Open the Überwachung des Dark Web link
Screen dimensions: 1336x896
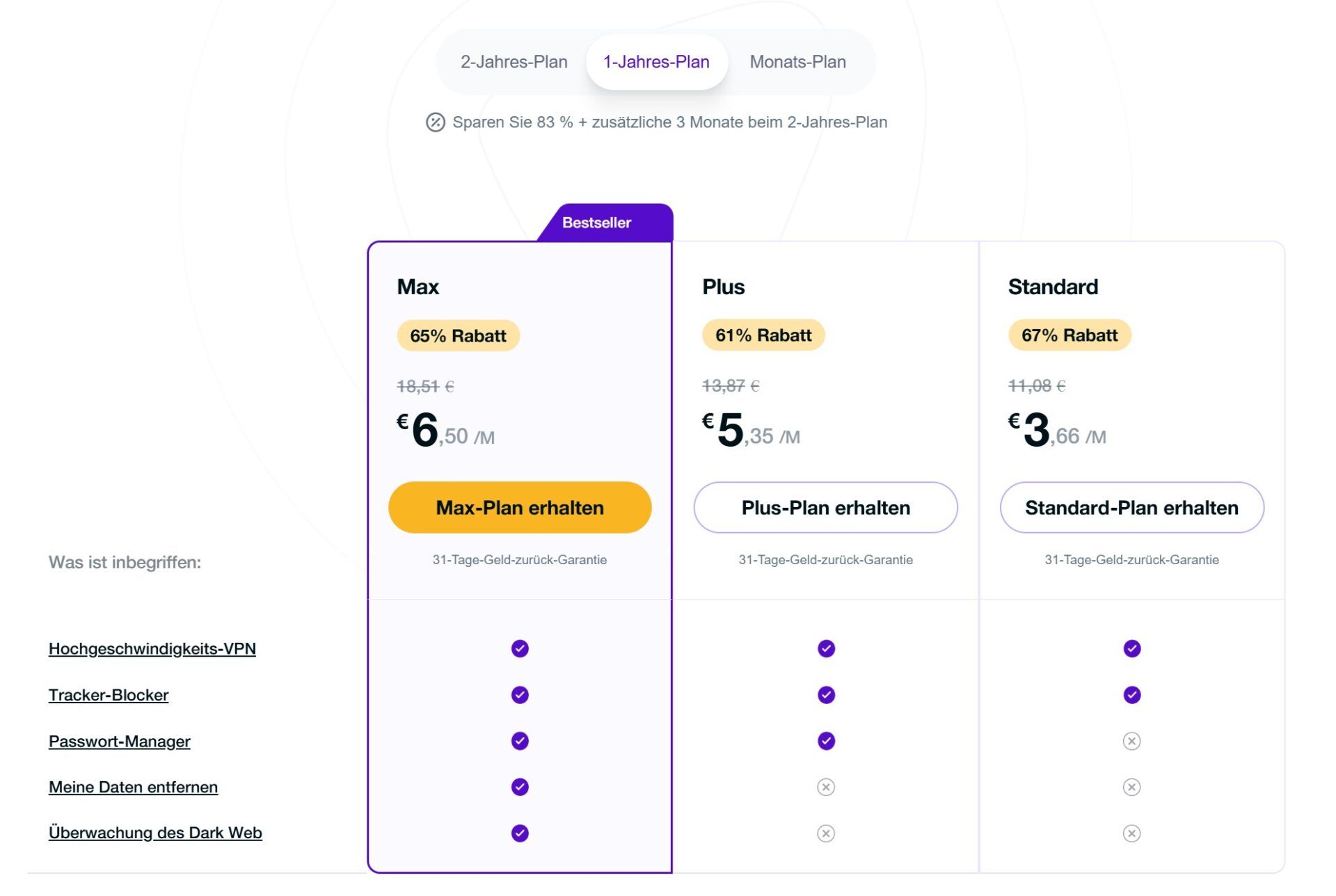pos(155,833)
